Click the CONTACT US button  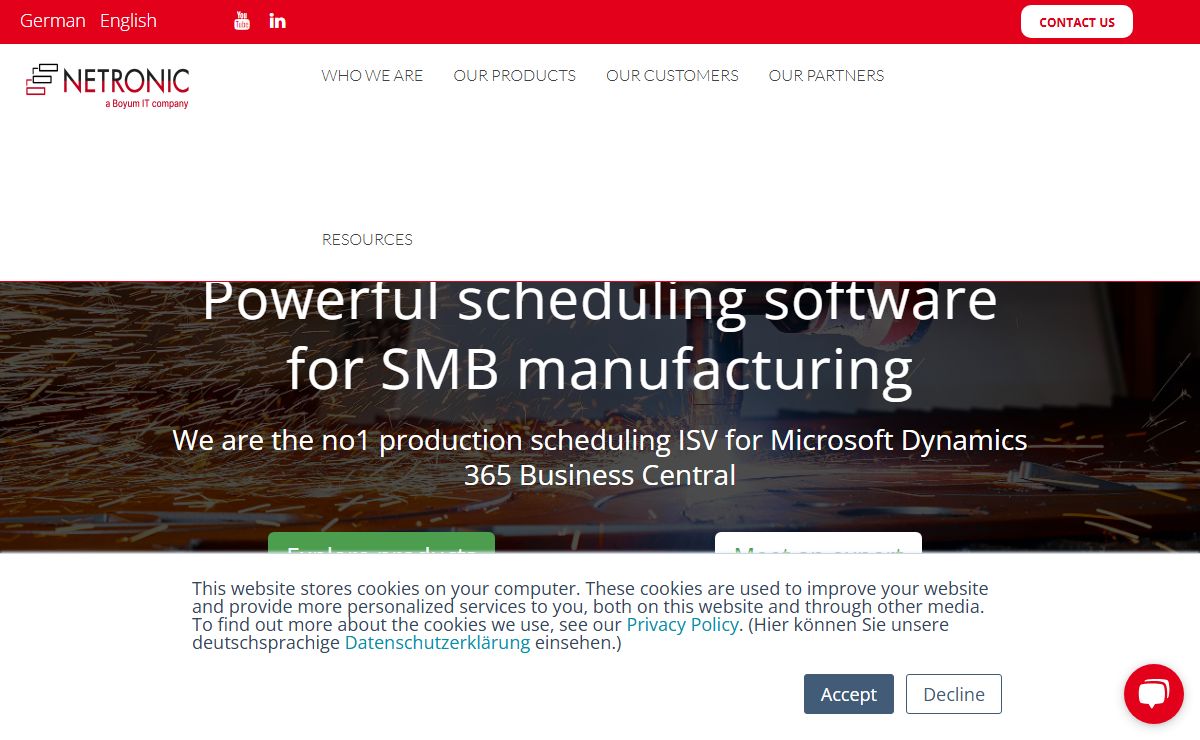pos(1077,22)
